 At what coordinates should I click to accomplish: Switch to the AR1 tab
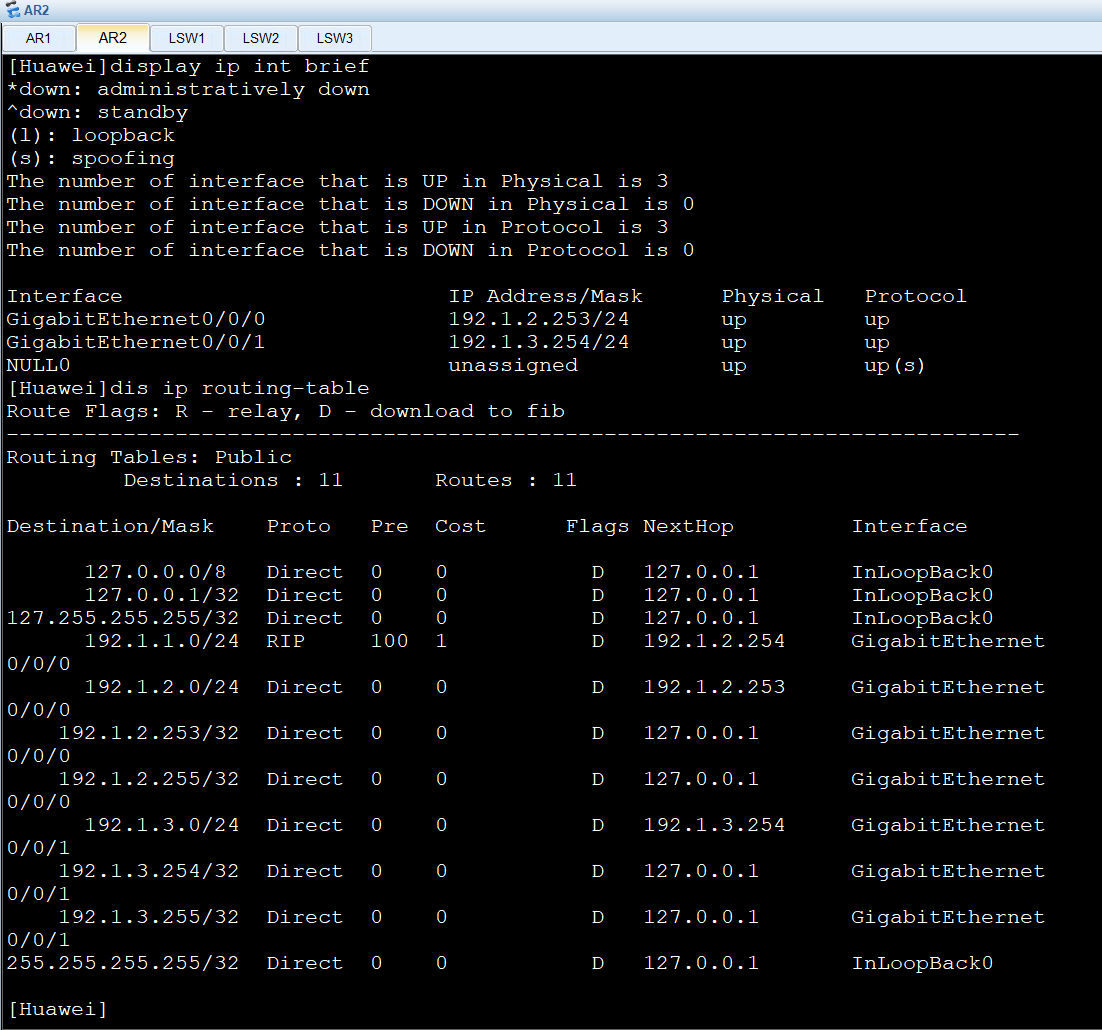coord(38,39)
